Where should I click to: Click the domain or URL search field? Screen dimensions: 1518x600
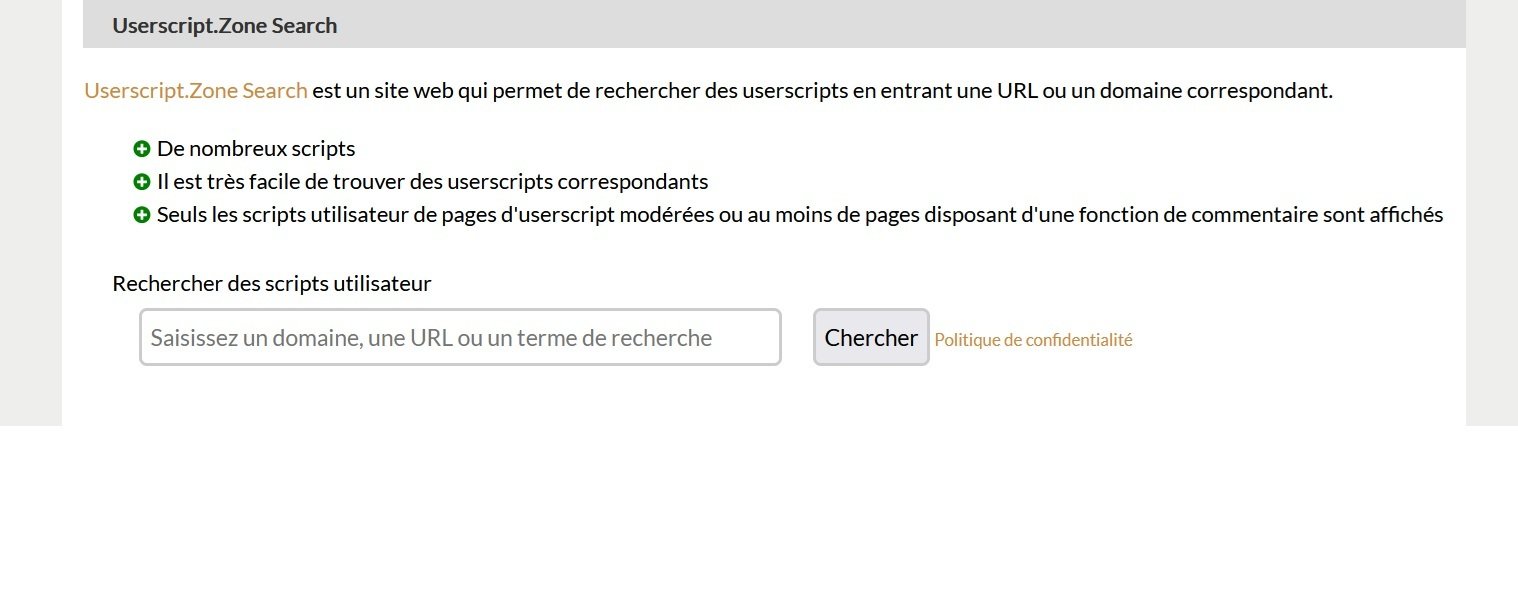(x=460, y=337)
